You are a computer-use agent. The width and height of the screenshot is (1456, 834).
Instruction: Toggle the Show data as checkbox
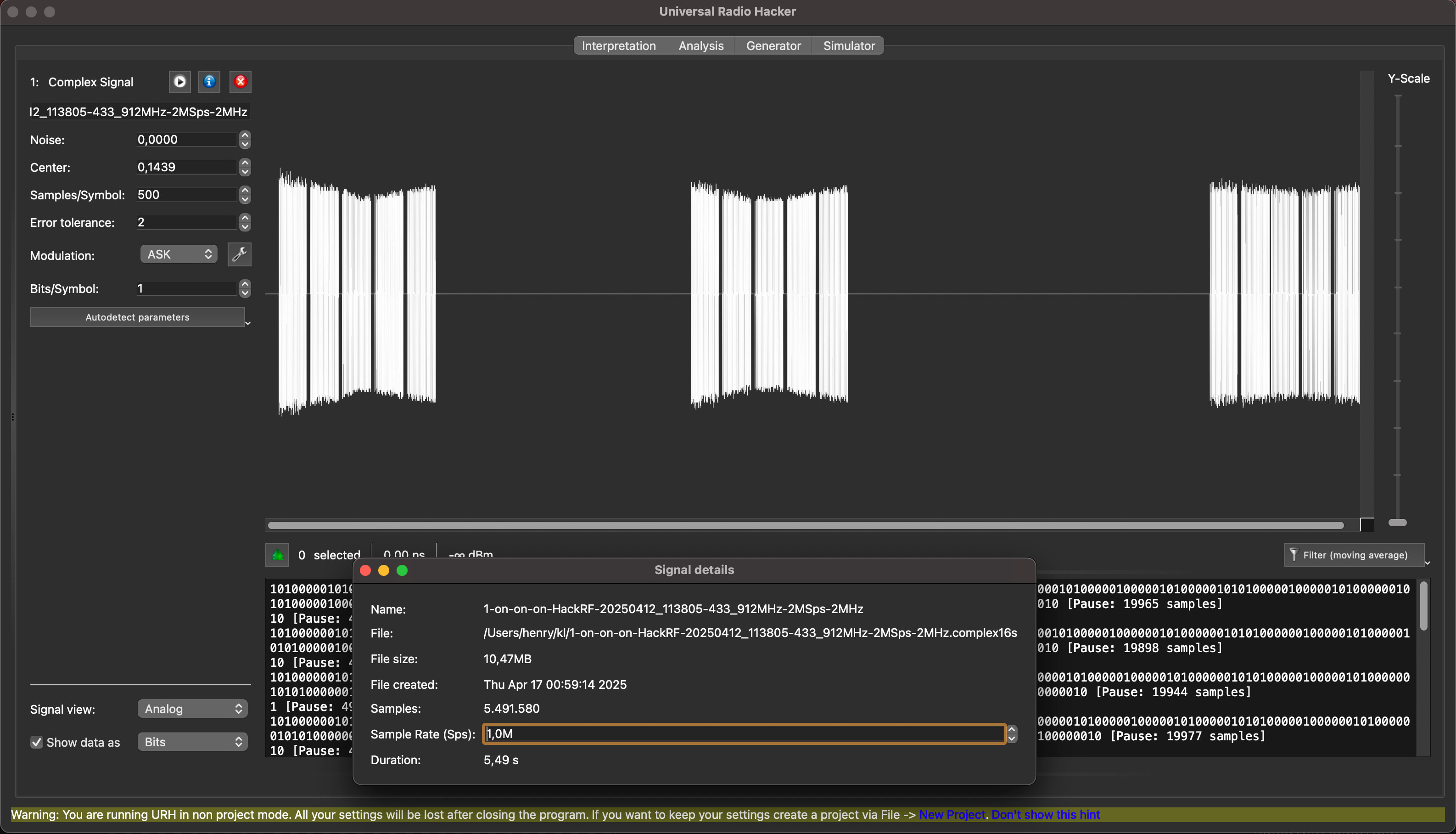coord(37,742)
